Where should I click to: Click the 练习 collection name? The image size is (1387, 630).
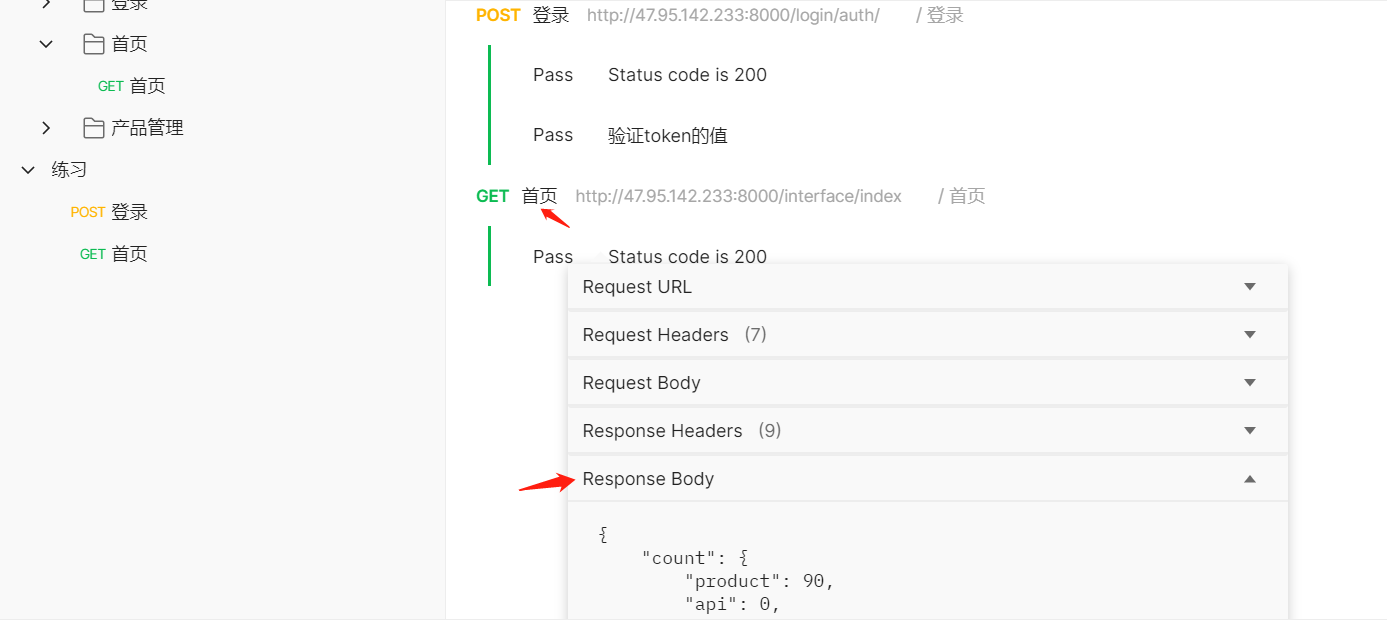pyautogui.click(x=69, y=170)
